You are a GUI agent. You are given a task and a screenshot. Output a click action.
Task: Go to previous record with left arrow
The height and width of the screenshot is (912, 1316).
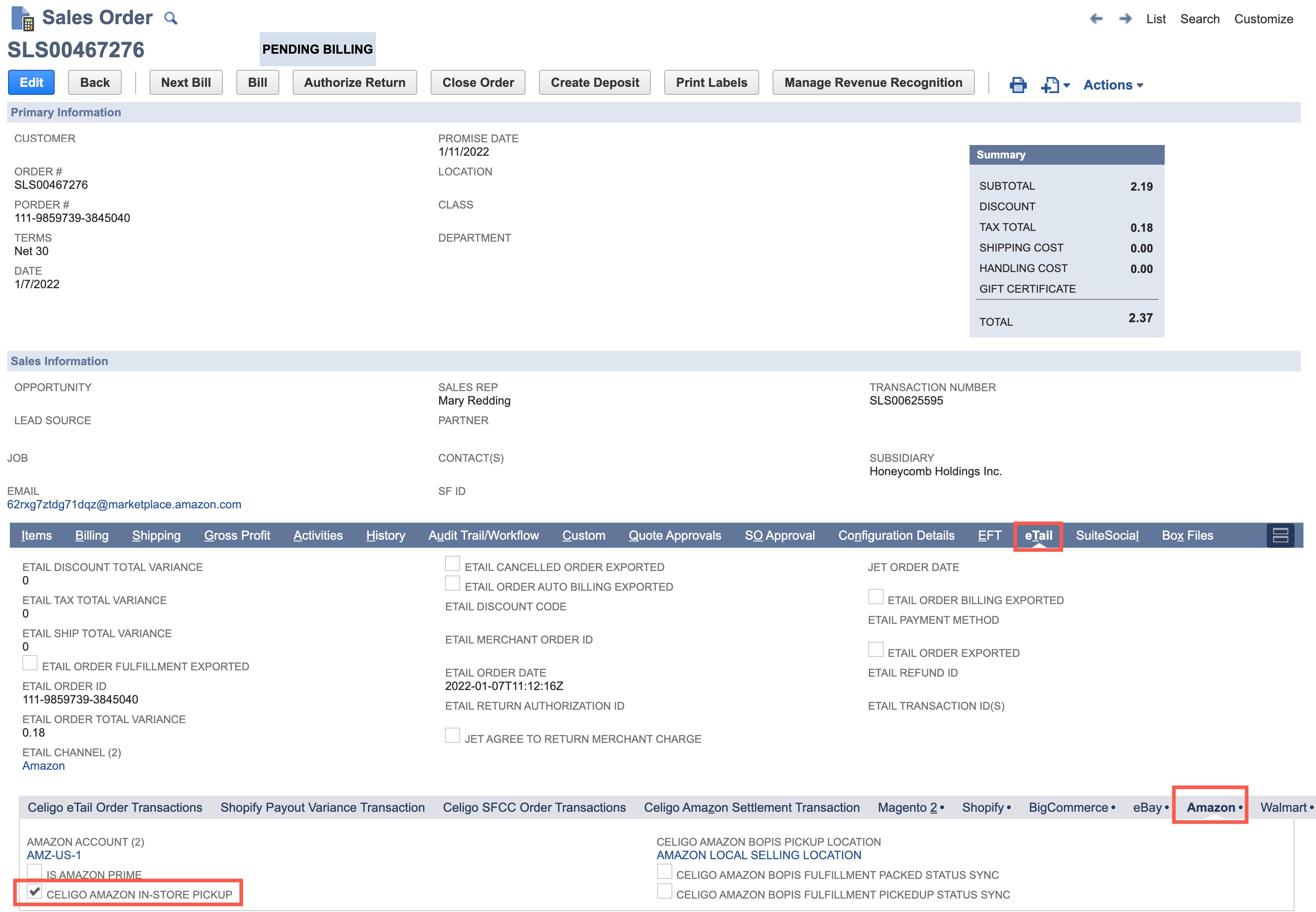tap(1096, 19)
